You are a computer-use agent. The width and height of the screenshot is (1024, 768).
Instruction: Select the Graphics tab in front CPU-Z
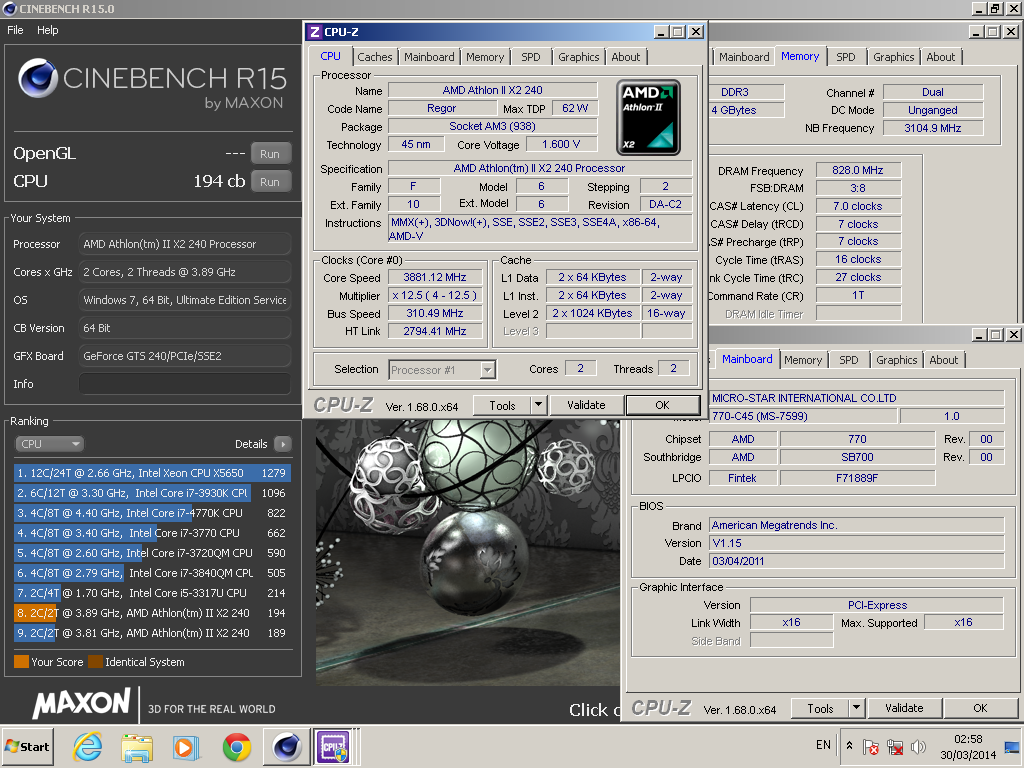click(578, 57)
